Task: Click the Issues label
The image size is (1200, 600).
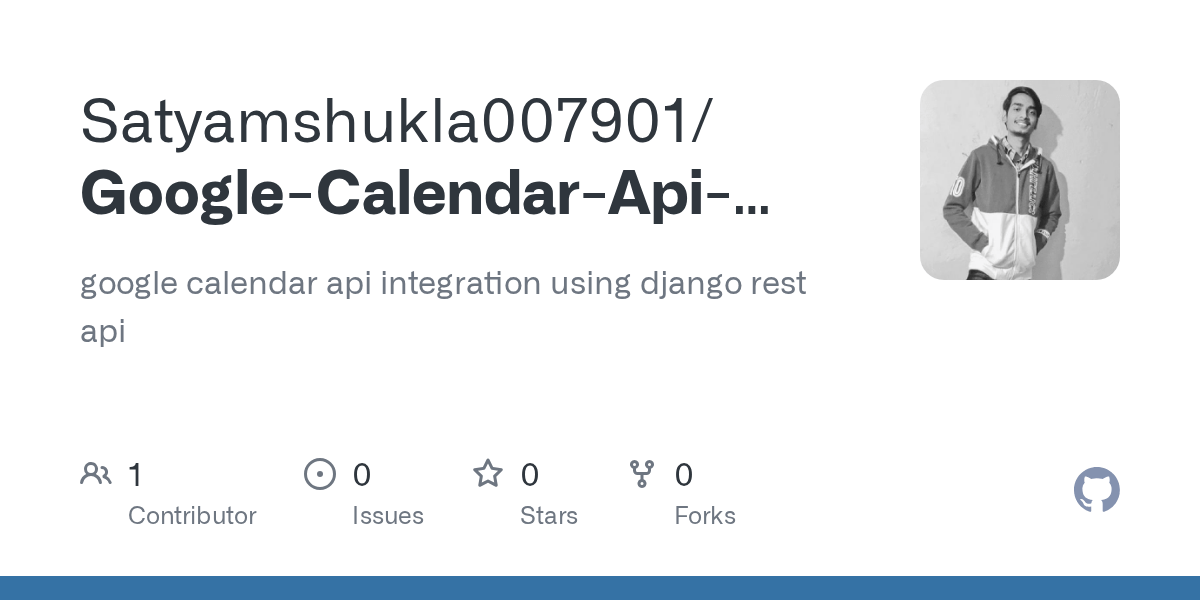Action: 388,516
